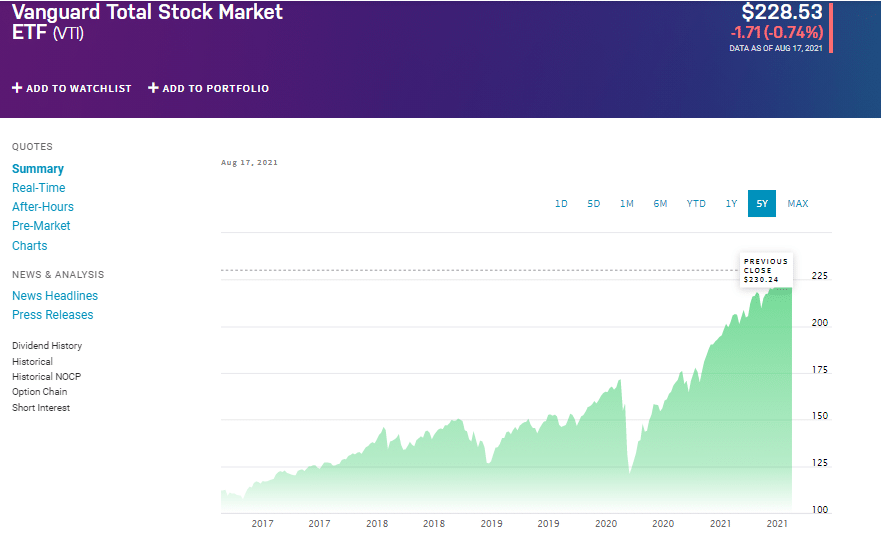This screenshot has height=537, width=881.
Task: Show the MAX chart range
Action: point(798,203)
